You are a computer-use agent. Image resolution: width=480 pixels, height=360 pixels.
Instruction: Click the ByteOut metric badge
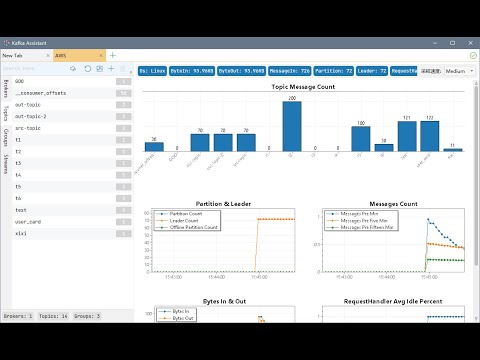(x=242, y=71)
